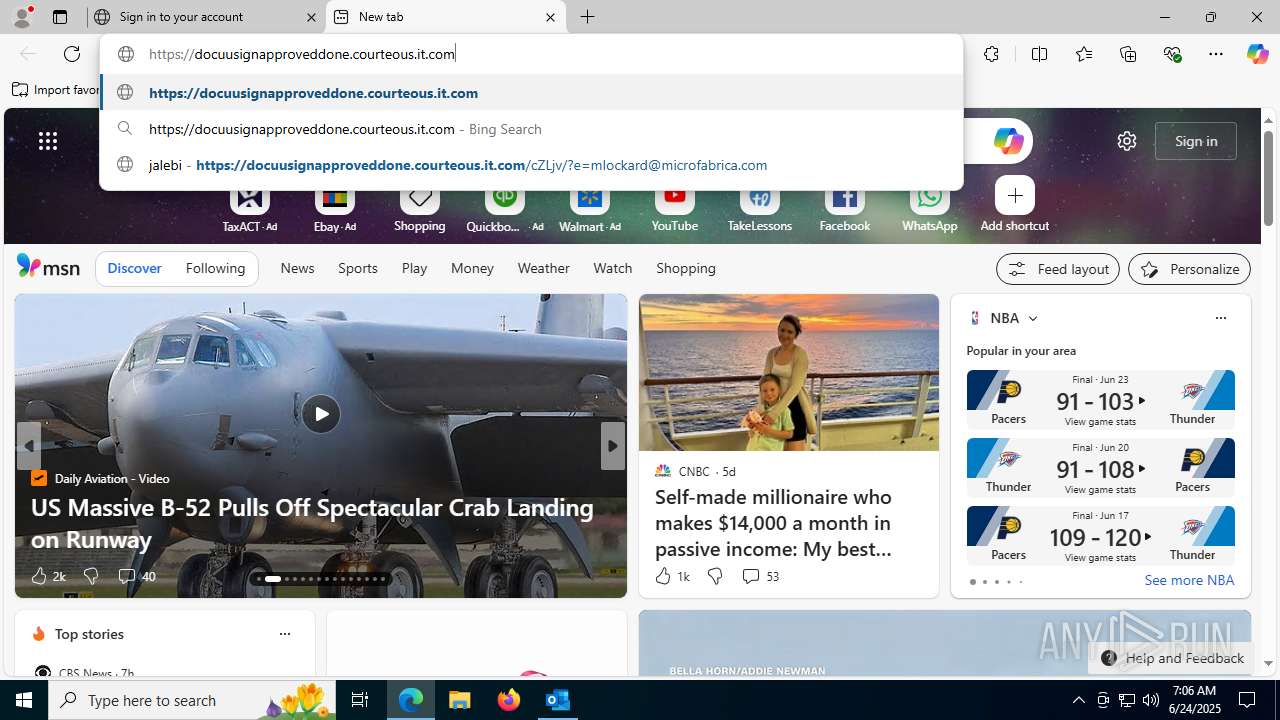Open File Explorer from taskbar
This screenshot has height=720, width=1280.
pos(459,700)
